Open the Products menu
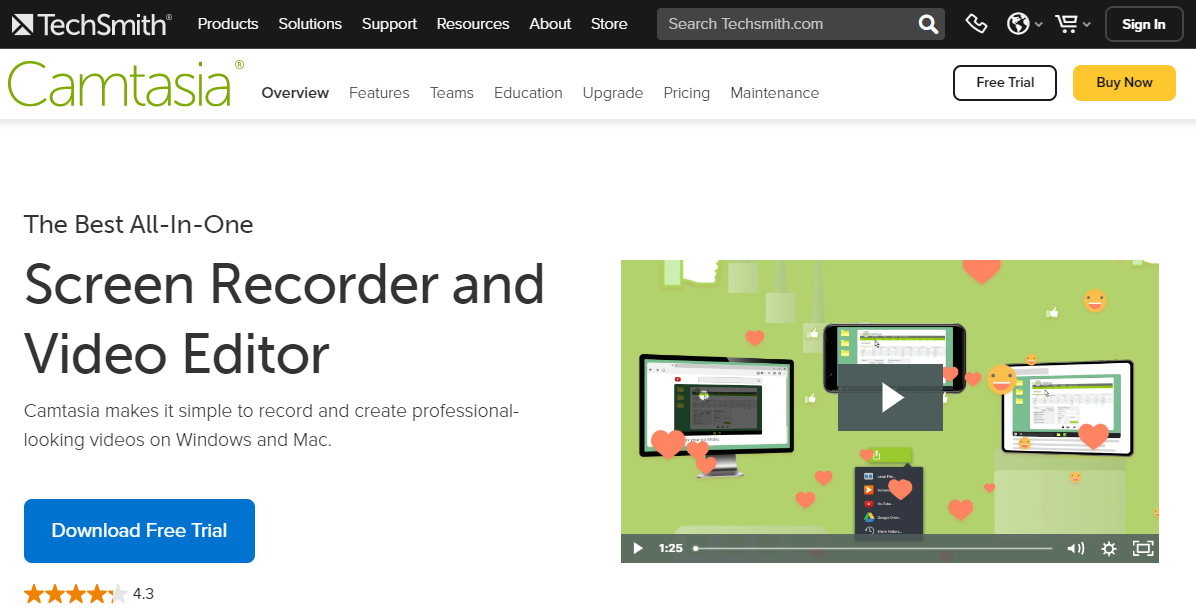1196x614 pixels. (228, 24)
